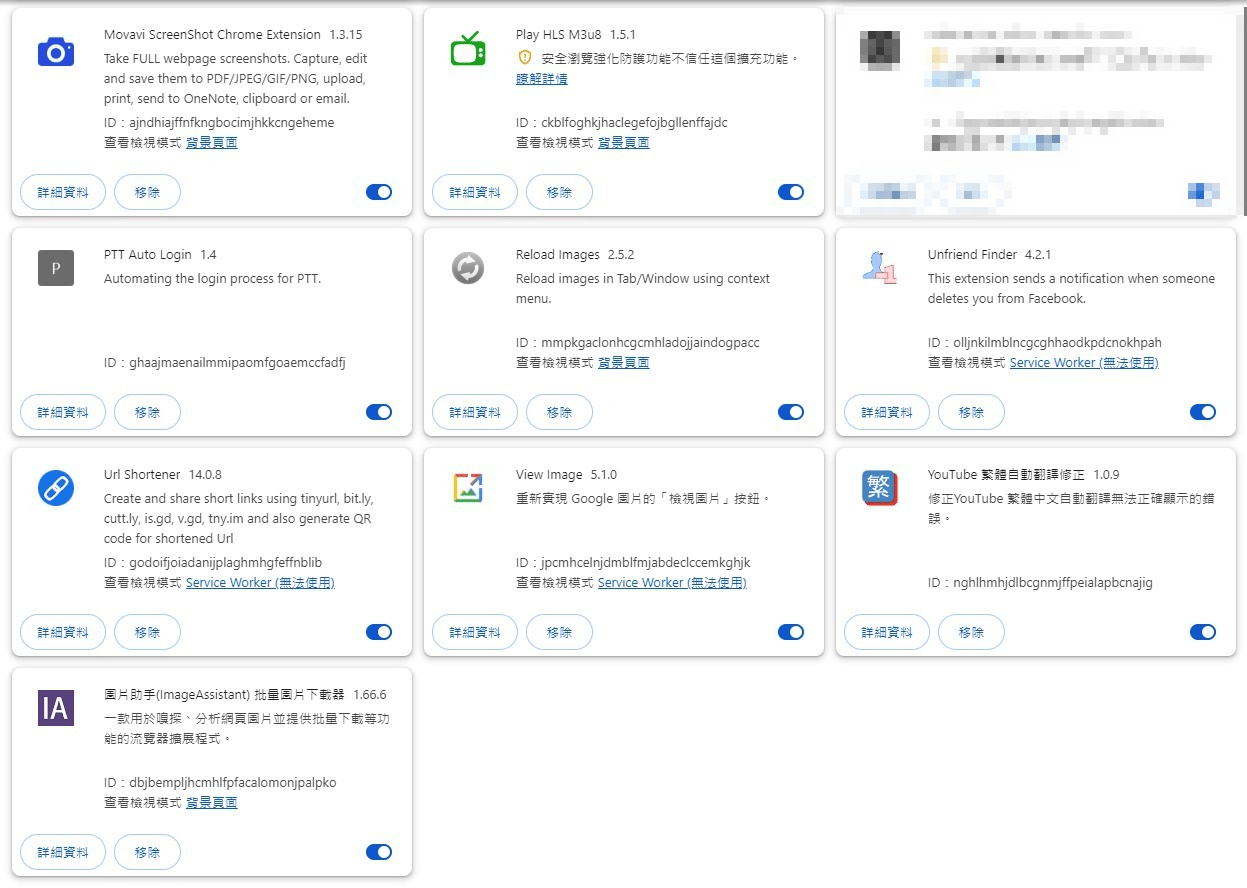Click the YouTube 繁 translation icon

878,488
